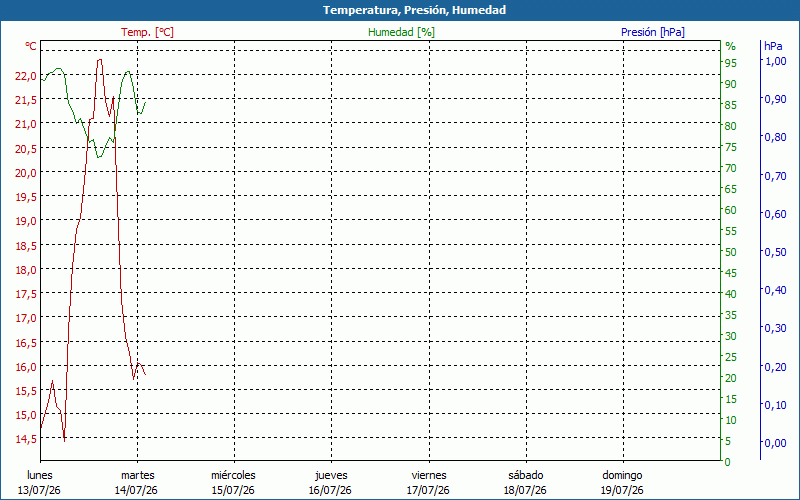This screenshot has height=500, width=800.
Task: Click the 0,50 pressure axis value
Action: [776, 252]
